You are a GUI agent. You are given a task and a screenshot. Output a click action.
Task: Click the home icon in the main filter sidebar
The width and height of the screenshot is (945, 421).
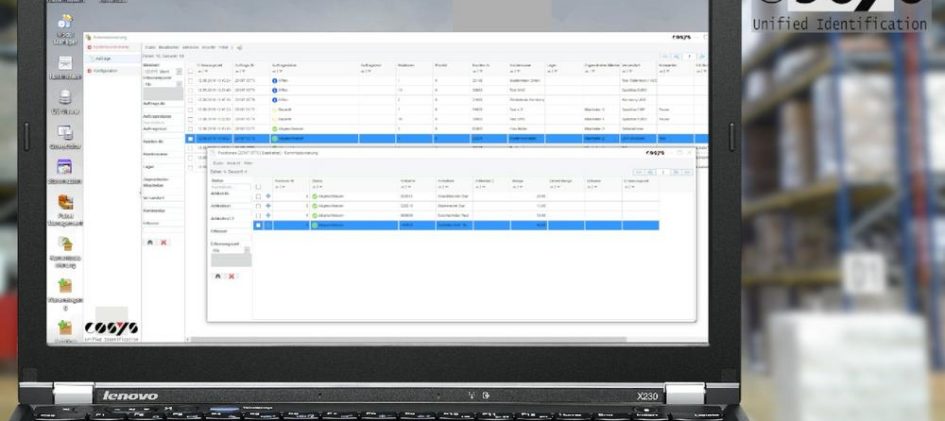click(150, 242)
